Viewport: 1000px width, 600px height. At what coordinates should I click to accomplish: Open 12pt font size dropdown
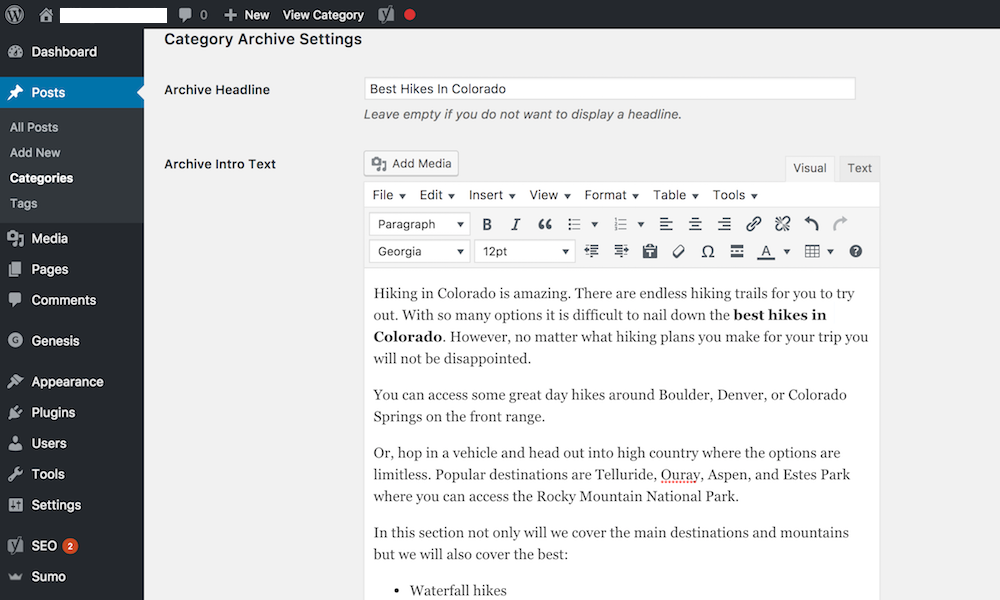click(525, 251)
